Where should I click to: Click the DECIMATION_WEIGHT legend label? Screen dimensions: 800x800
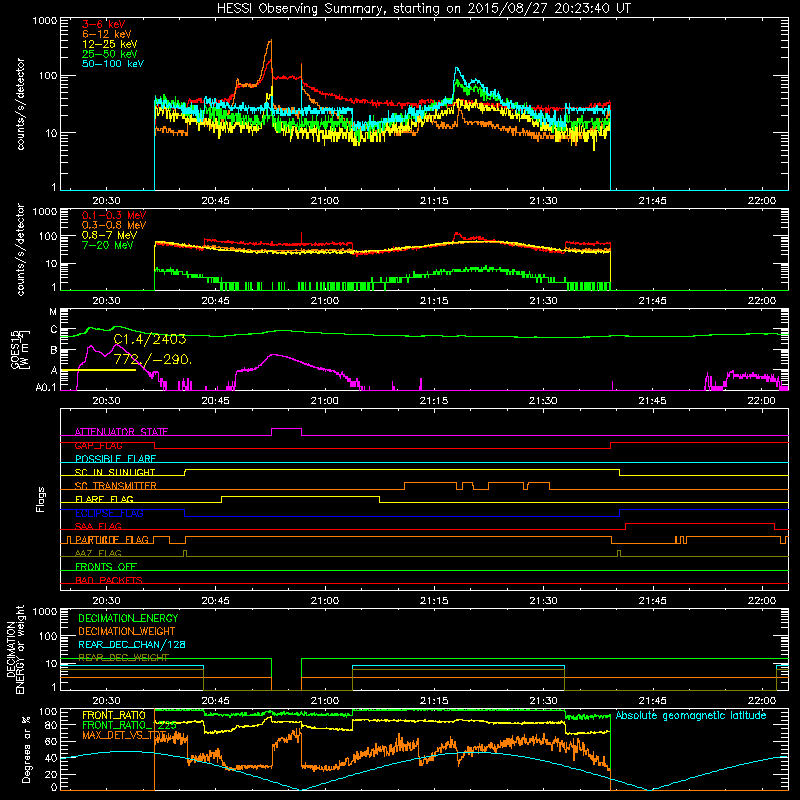(127, 631)
